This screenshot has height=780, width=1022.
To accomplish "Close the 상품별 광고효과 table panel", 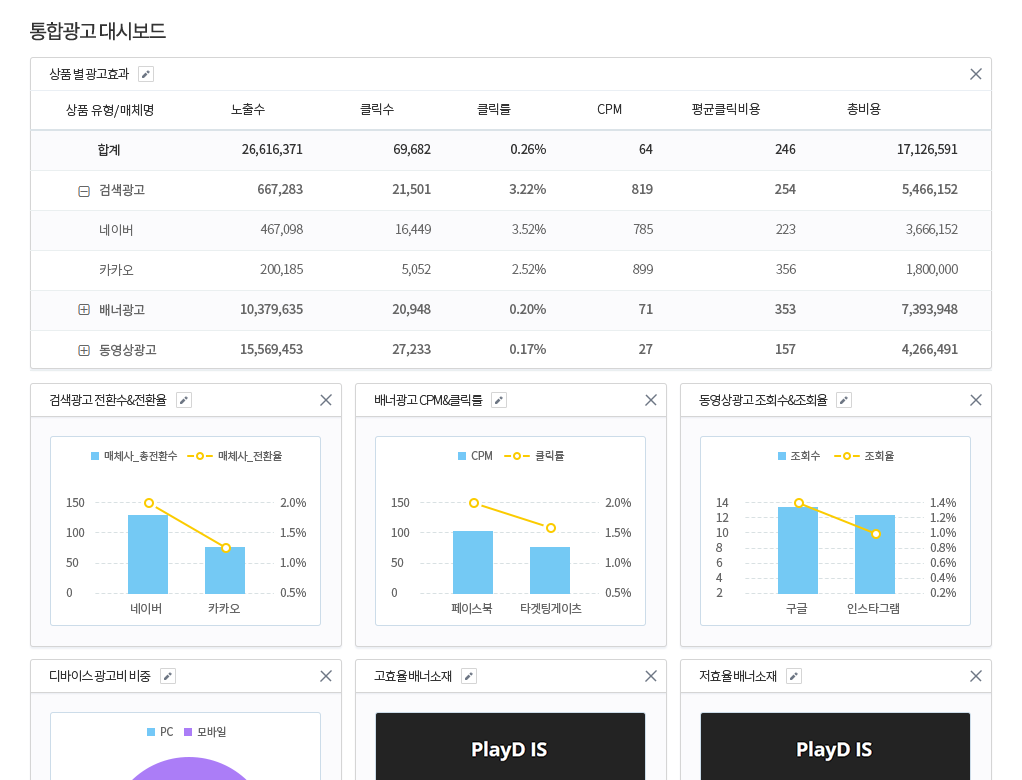I will click(x=976, y=74).
